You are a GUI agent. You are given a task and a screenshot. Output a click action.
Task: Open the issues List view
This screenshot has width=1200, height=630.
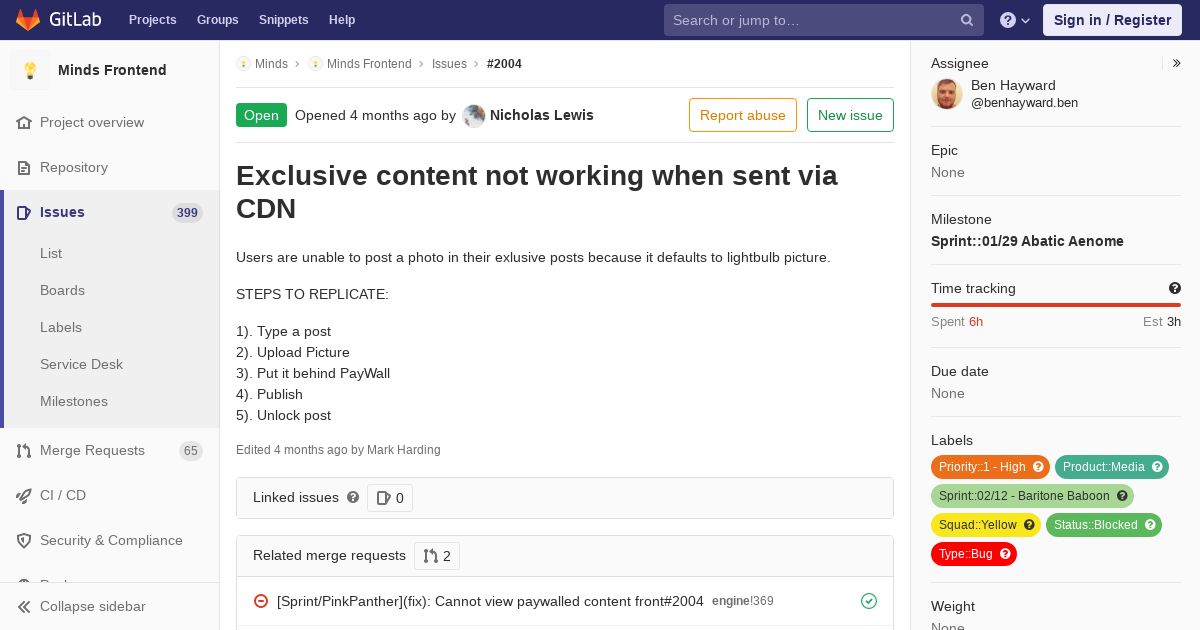point(51,254)
